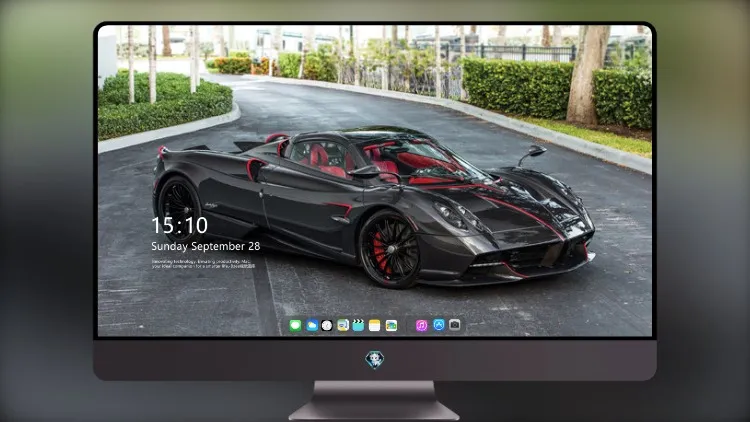
Task: Click the logo badge on monitor chin
Action: [x=375, y=359]
